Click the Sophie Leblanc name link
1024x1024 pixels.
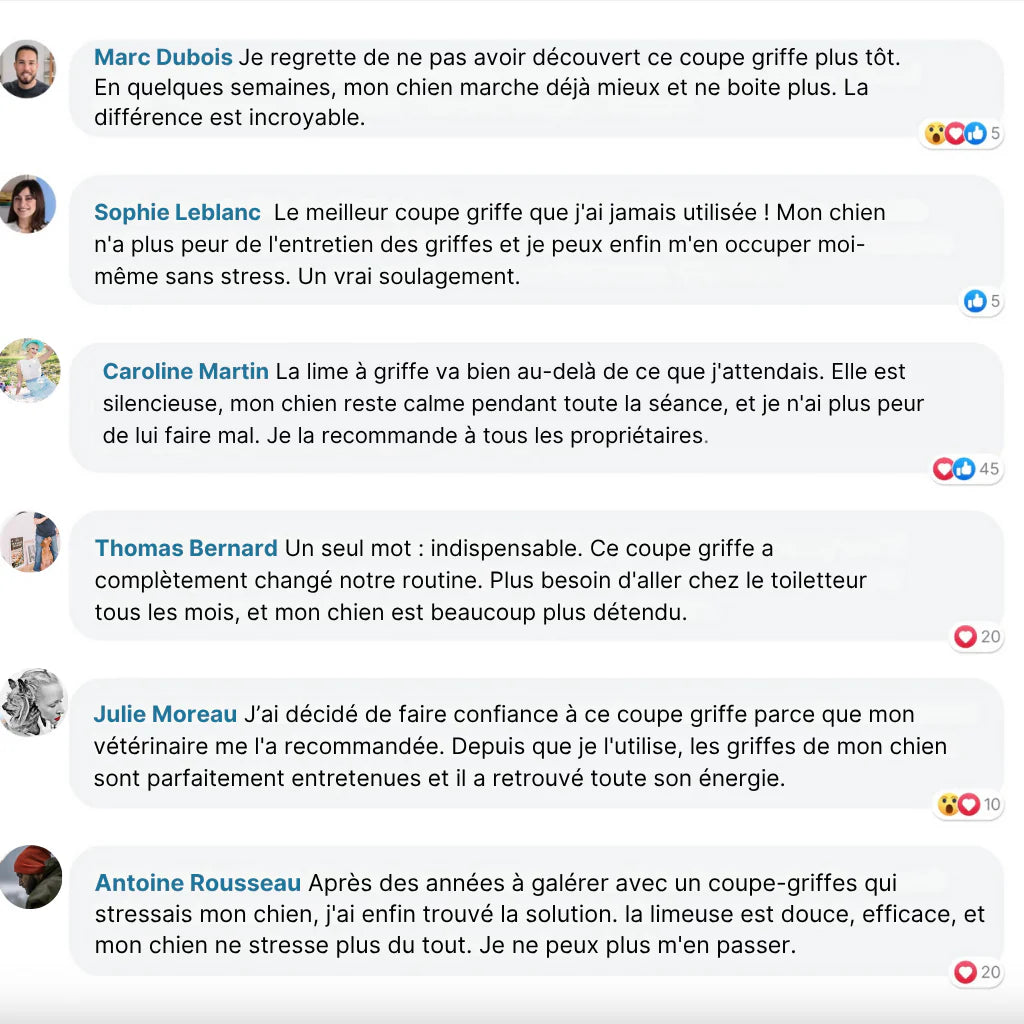click(177, 212)
